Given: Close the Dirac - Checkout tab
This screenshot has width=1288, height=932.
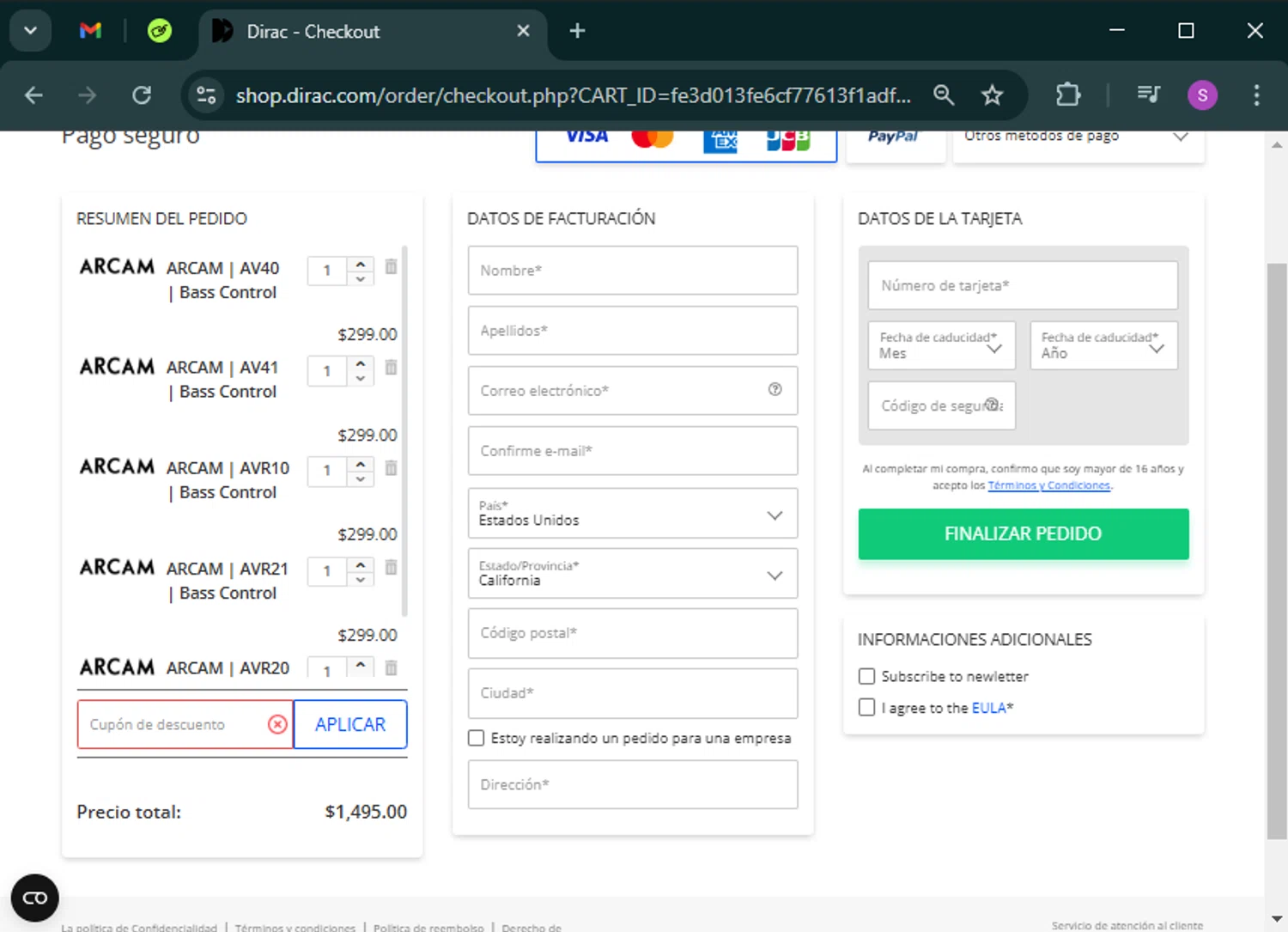Looking at the screenshot, I should point(523,31).
